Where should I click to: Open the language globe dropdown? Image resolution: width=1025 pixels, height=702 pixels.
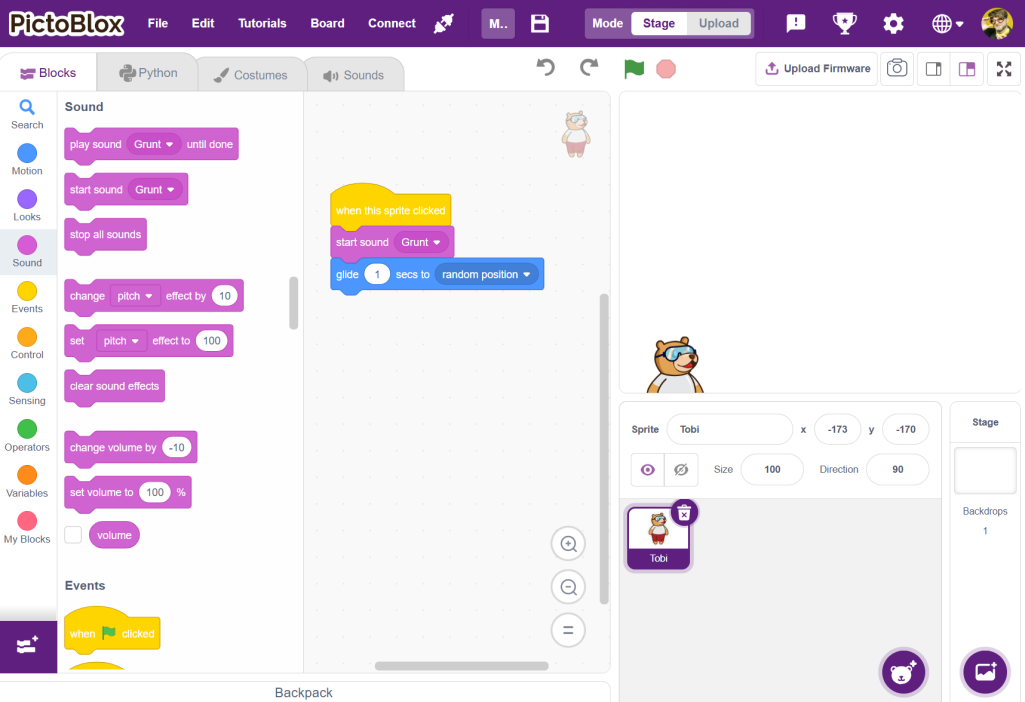pyautogui.click(x=941, y=21)
